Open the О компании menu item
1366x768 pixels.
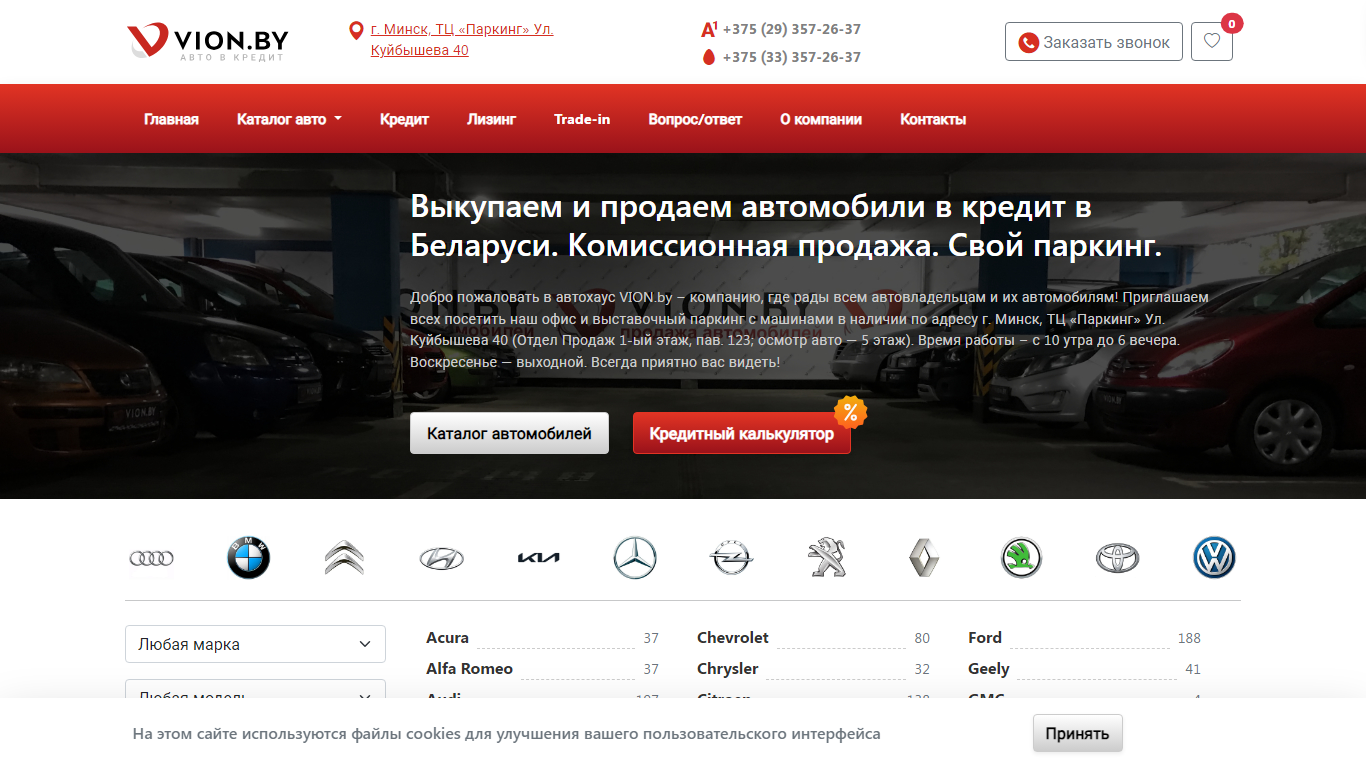(821, 119)
